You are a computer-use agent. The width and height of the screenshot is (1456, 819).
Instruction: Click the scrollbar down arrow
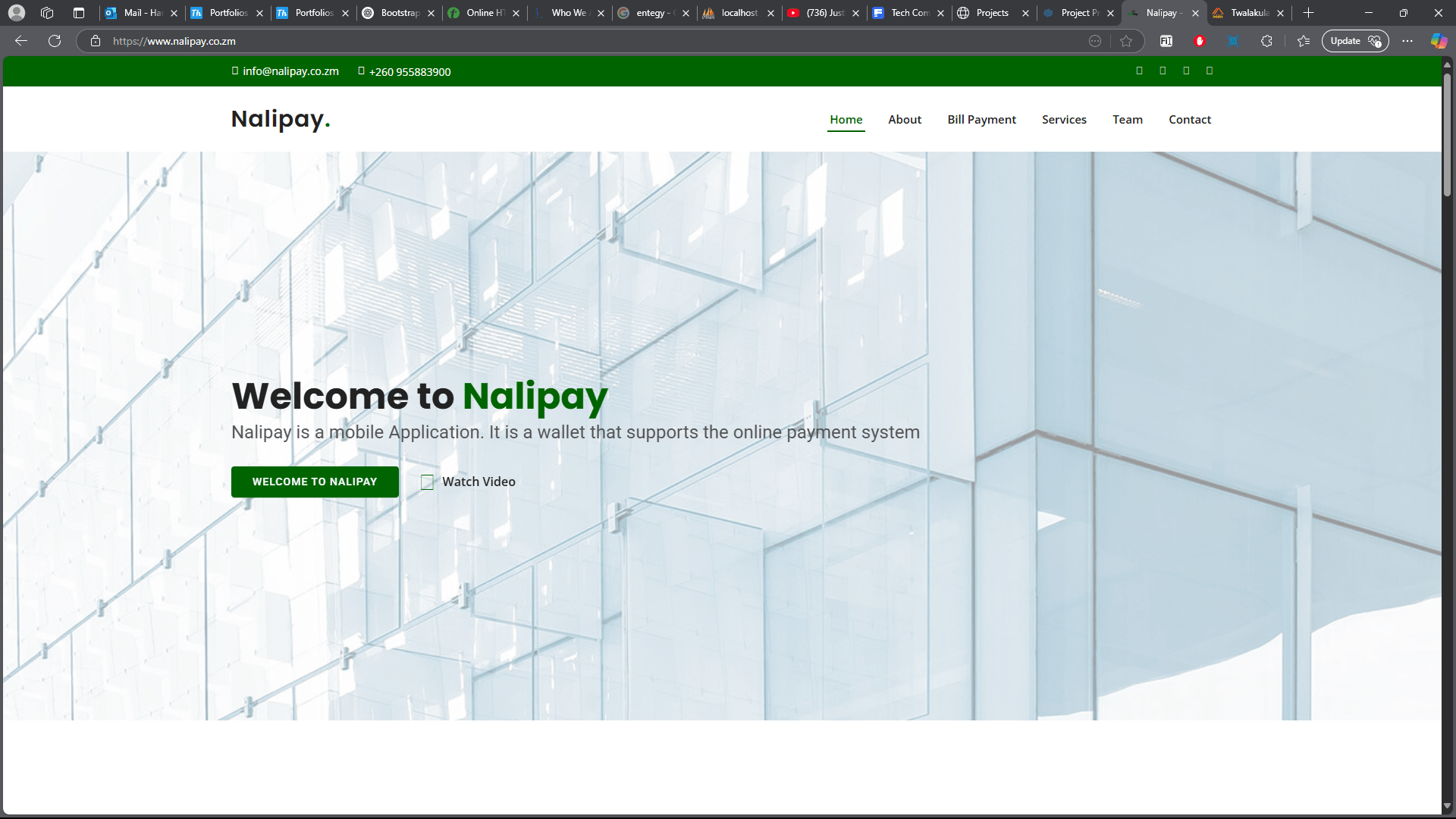[x=1447, y=806]
